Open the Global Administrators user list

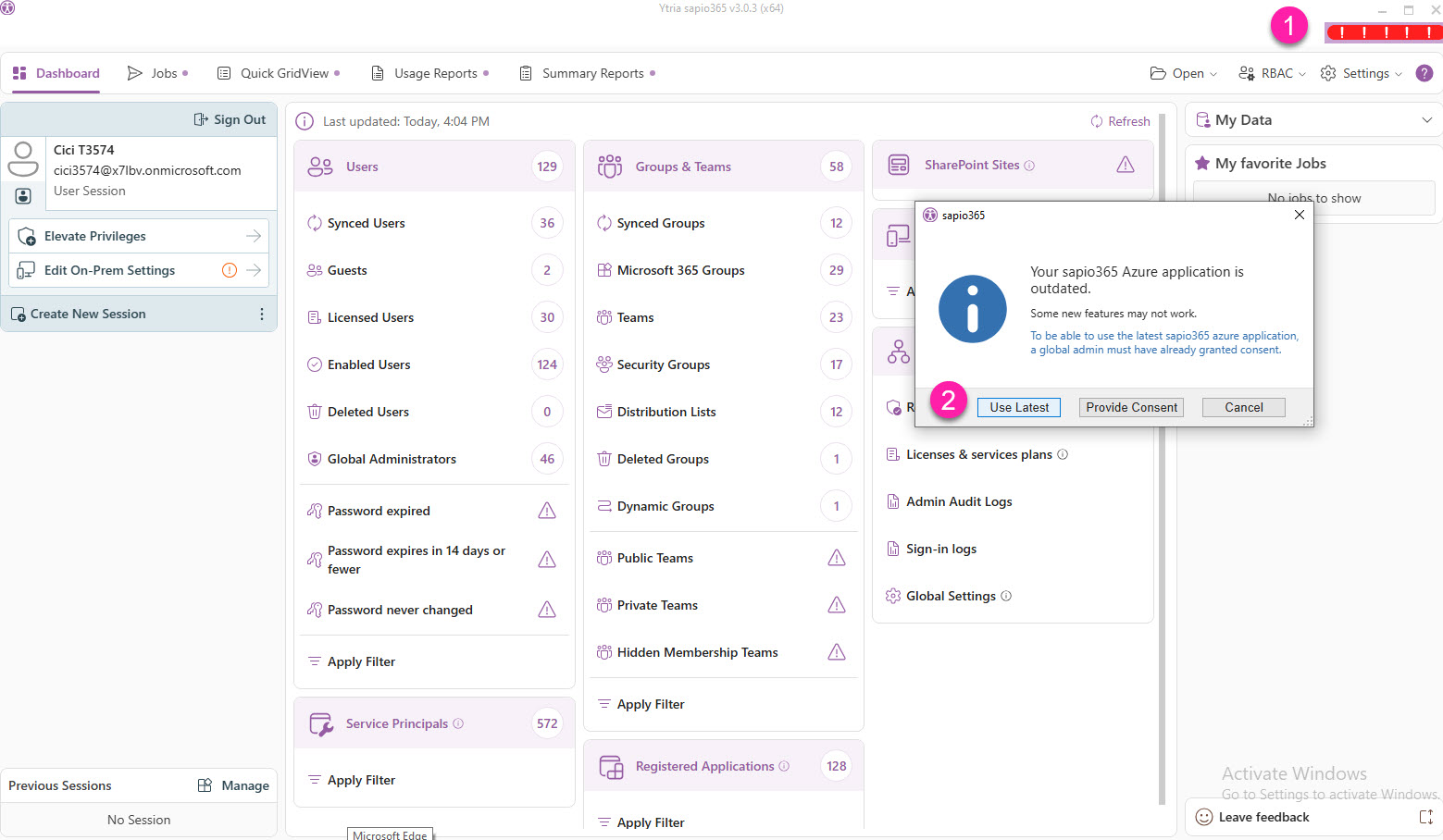[x=392, y=459]
